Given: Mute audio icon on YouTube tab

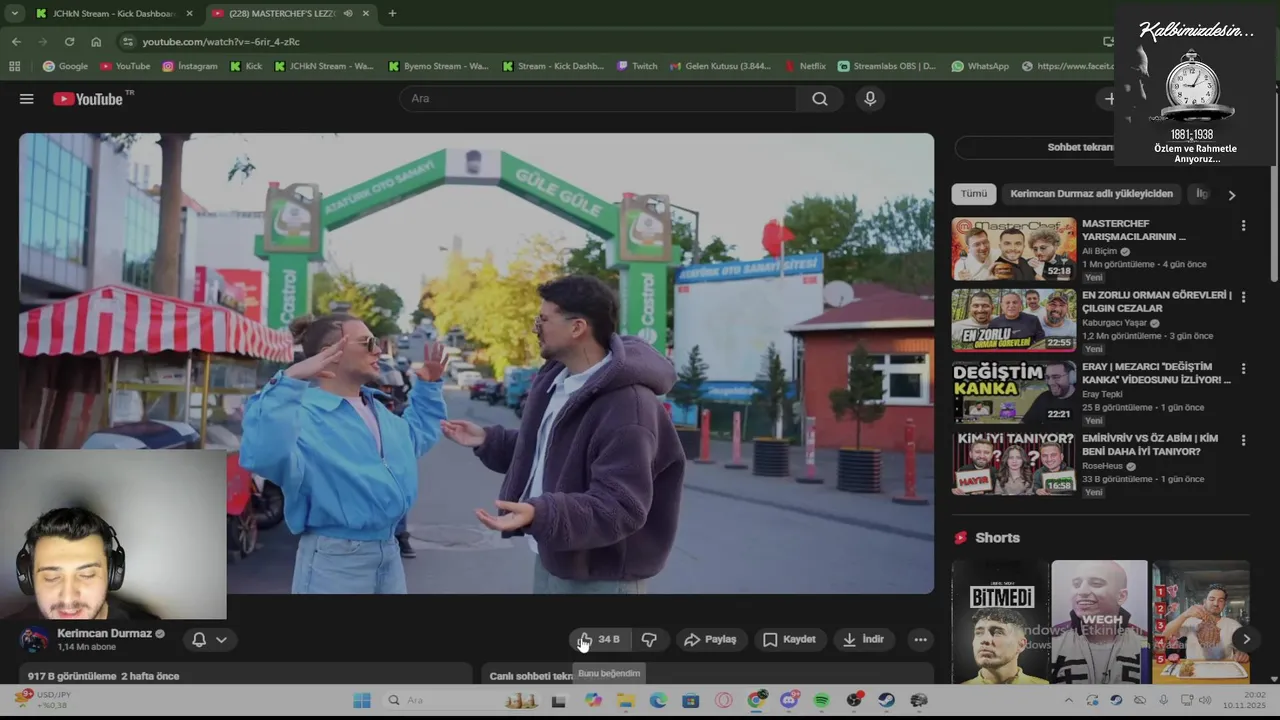Looking at the screenshot, I should (348, 14).
